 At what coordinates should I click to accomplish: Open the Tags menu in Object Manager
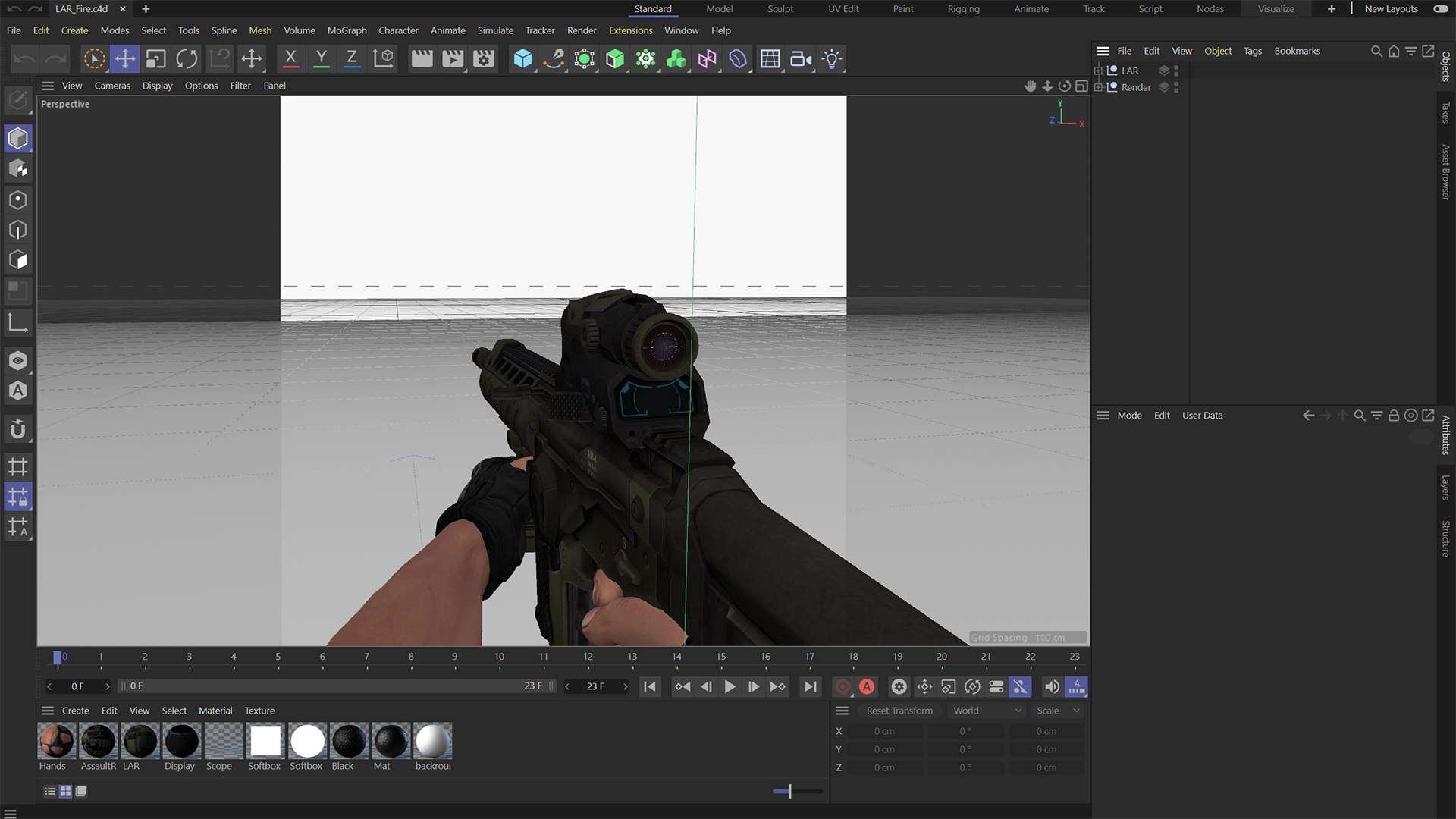pos(1253,51)
